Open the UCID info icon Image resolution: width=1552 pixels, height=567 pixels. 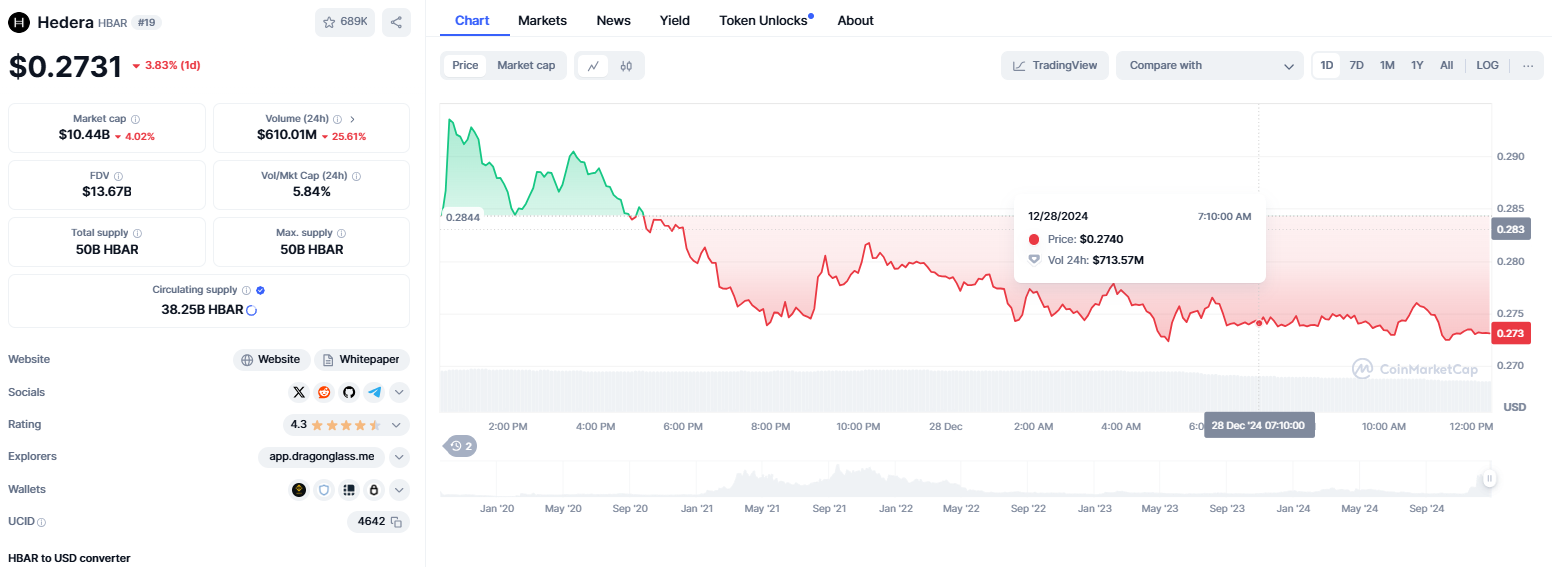pos(42,522)
